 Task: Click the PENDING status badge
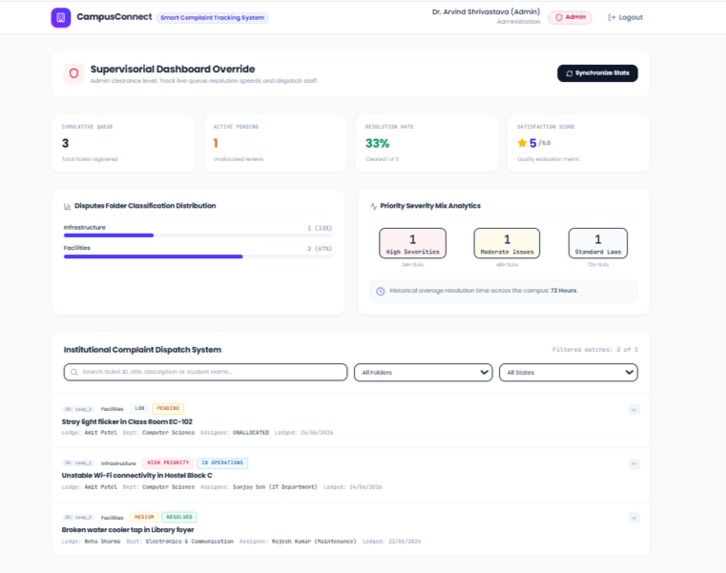pyautogui.click(x=168, y=409)
